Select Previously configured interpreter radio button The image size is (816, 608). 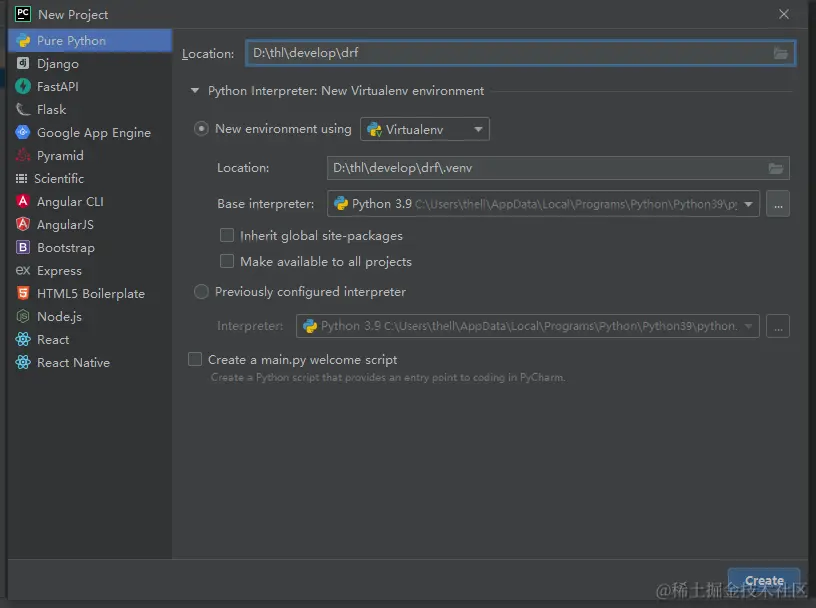click(202, 292)
